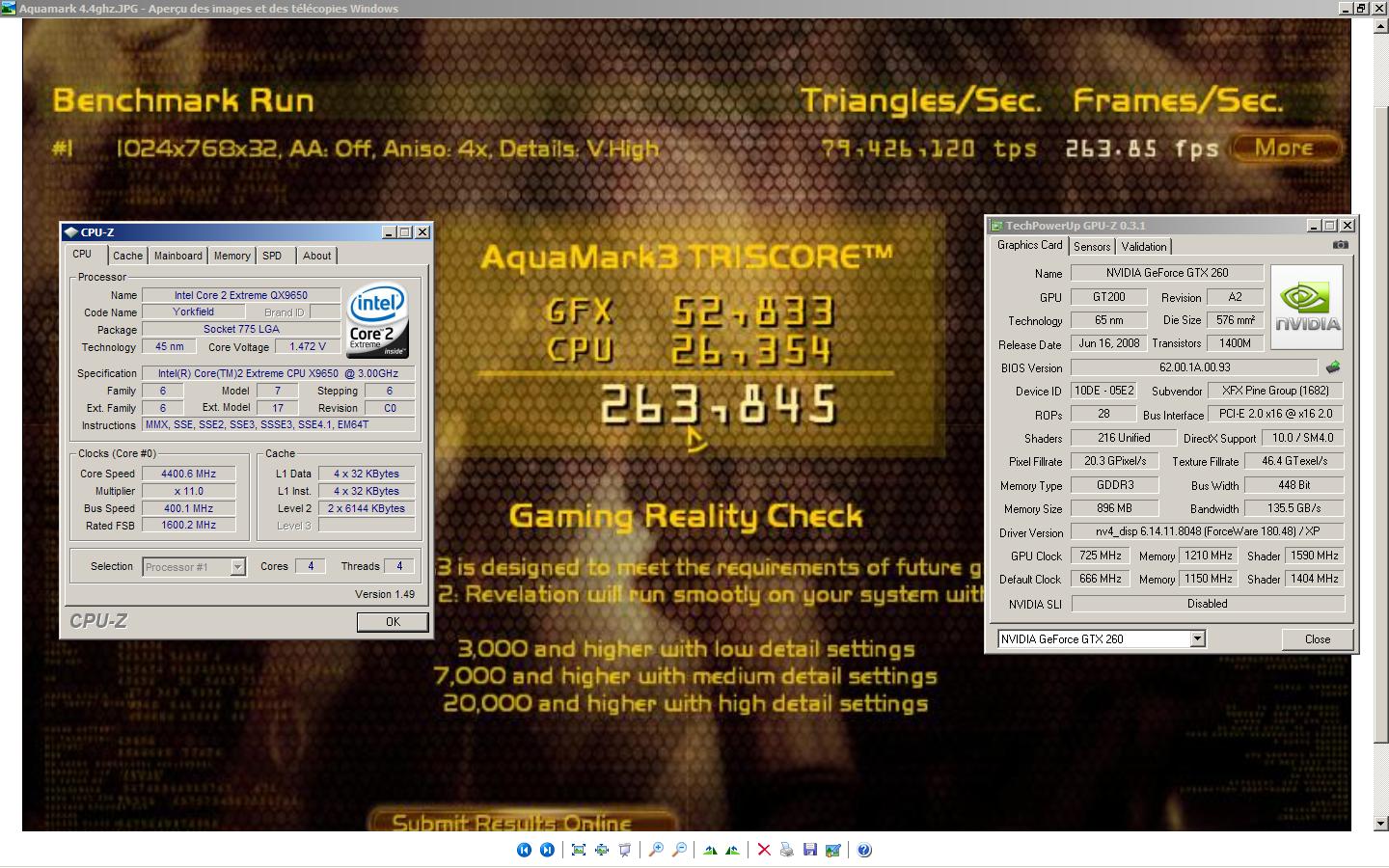Viewport: 1389px width, 868px height.
Task: Click the Bandwidth 135.5 GB/s value
Action: 1294,508
